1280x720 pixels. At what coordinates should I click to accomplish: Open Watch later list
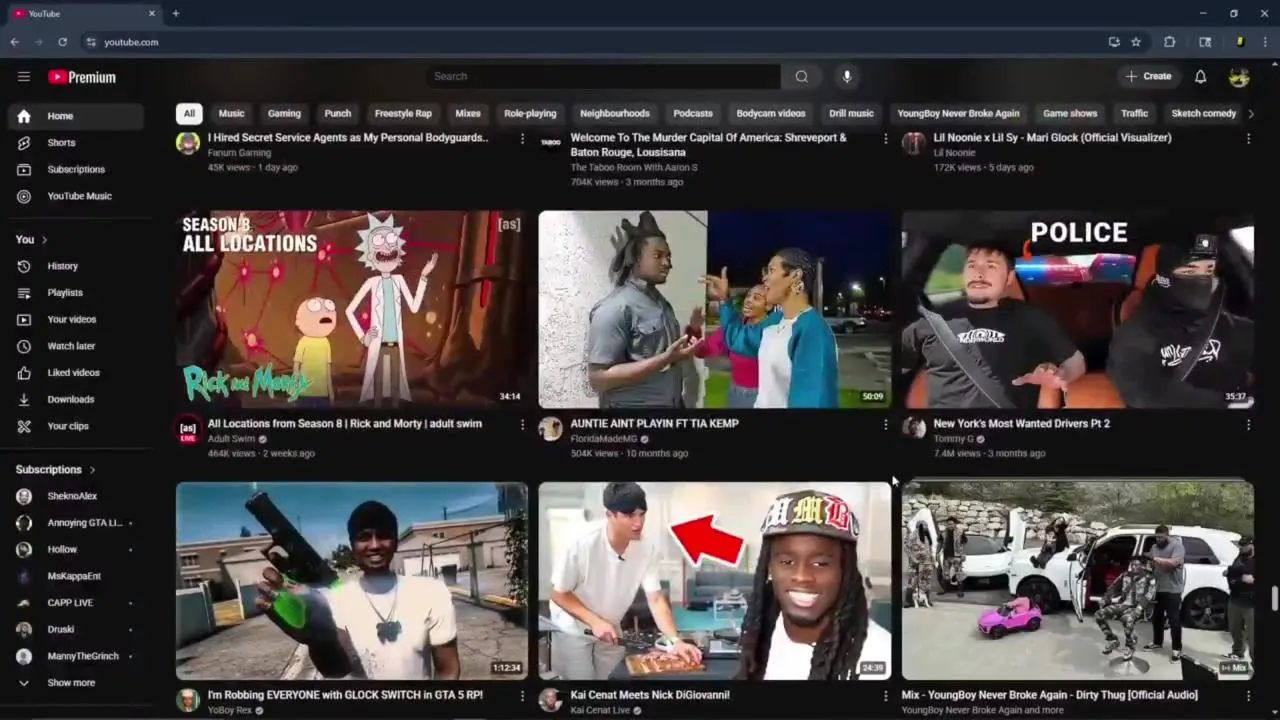click(75, 346)
